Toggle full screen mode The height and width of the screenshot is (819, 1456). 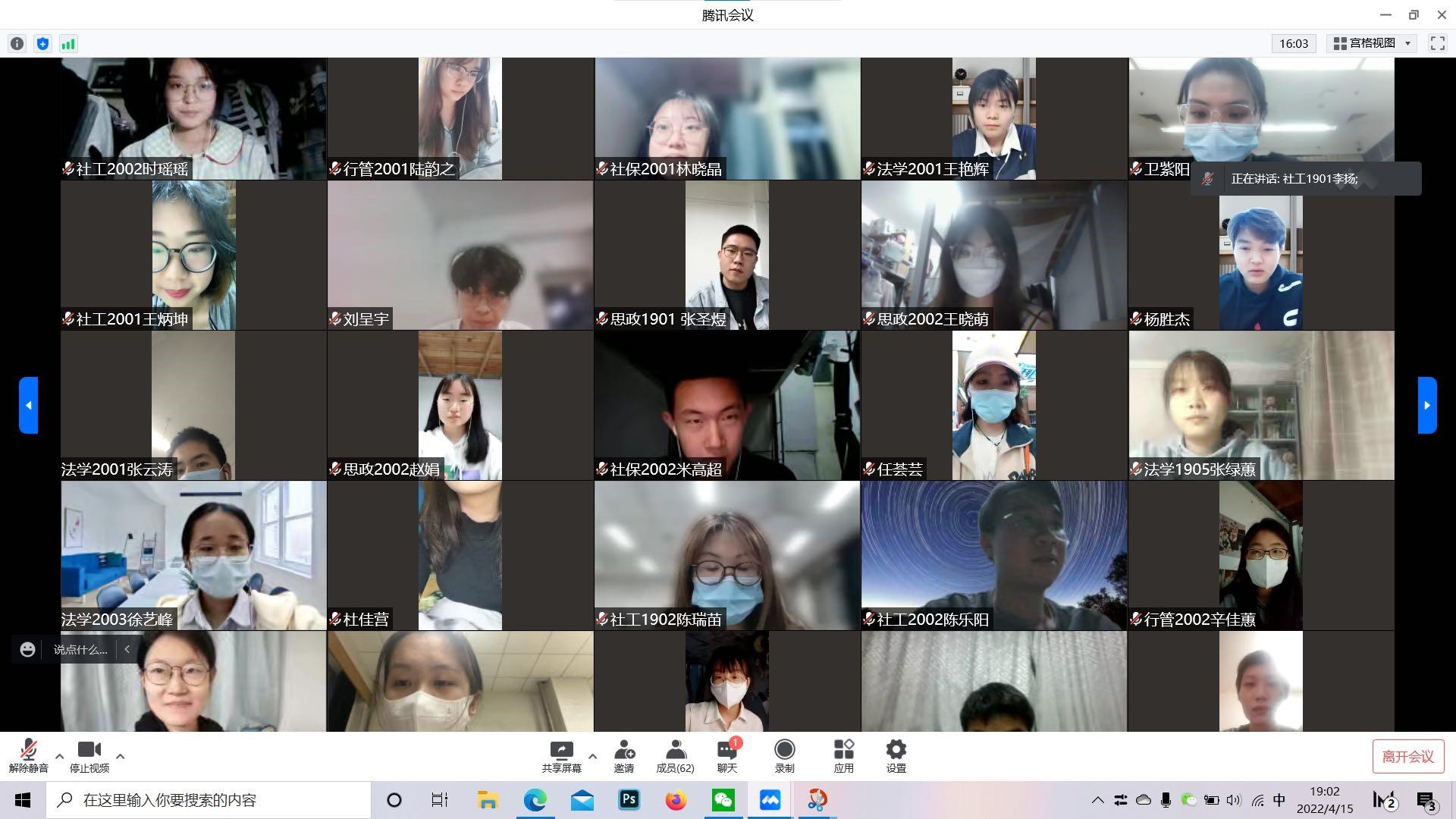pyautogui.click(x=1437, y=43)
